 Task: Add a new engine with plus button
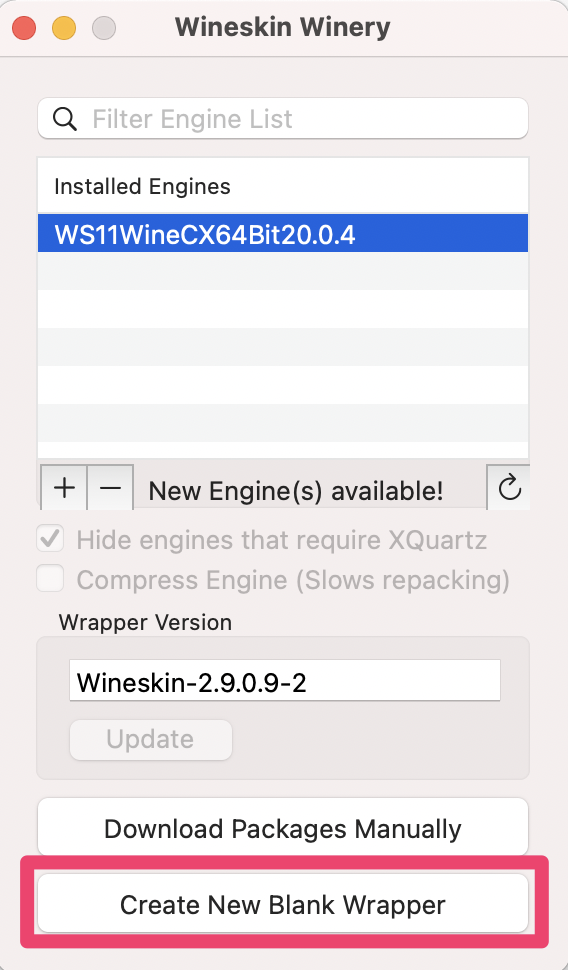pos(64,487)
